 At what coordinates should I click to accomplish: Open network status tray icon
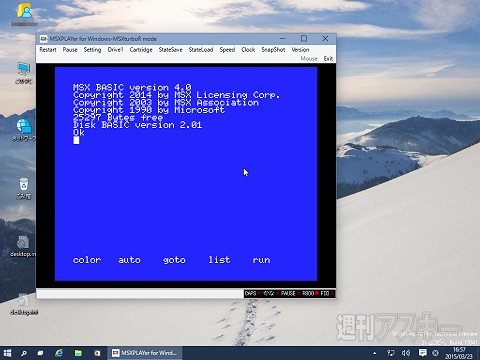click(x=390, y=353)
